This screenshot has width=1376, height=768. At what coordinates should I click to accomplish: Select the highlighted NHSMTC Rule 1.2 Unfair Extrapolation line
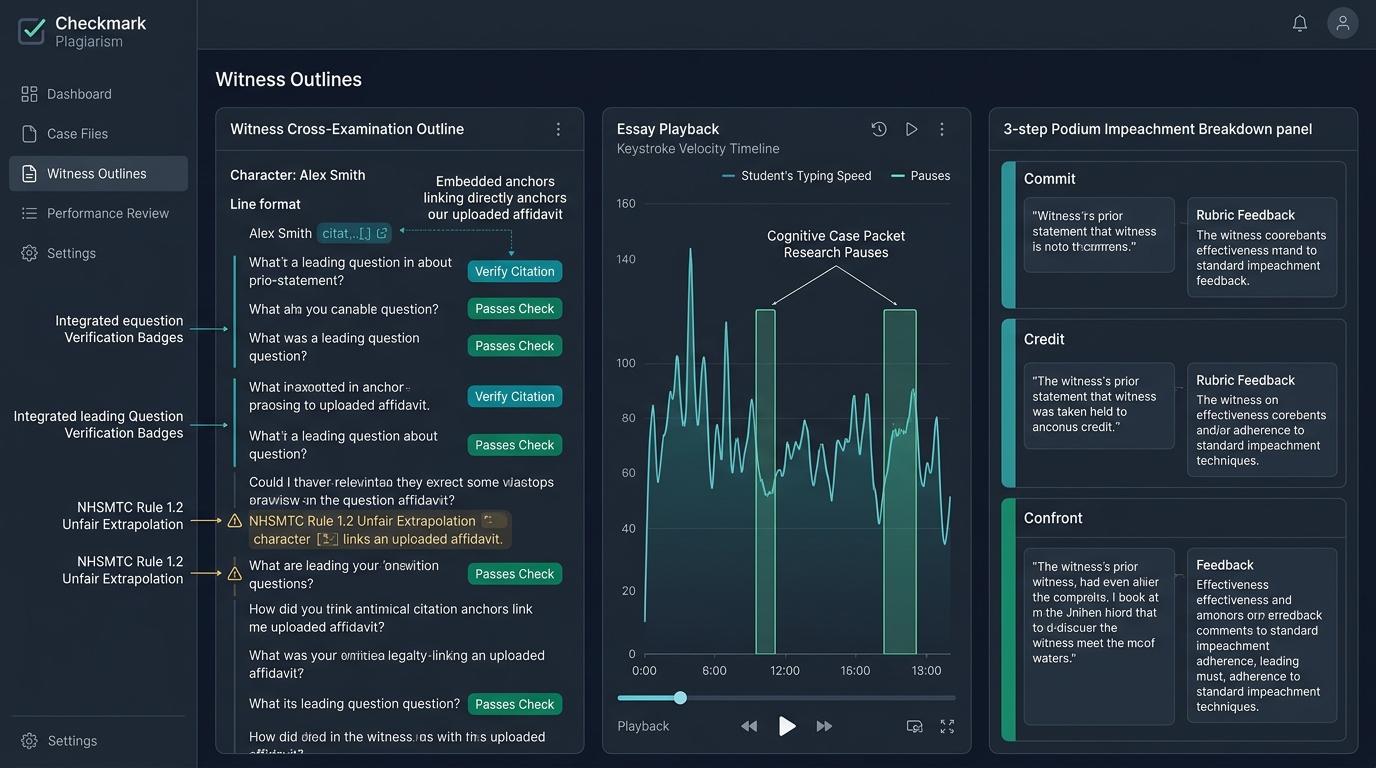tap(379, 530)
